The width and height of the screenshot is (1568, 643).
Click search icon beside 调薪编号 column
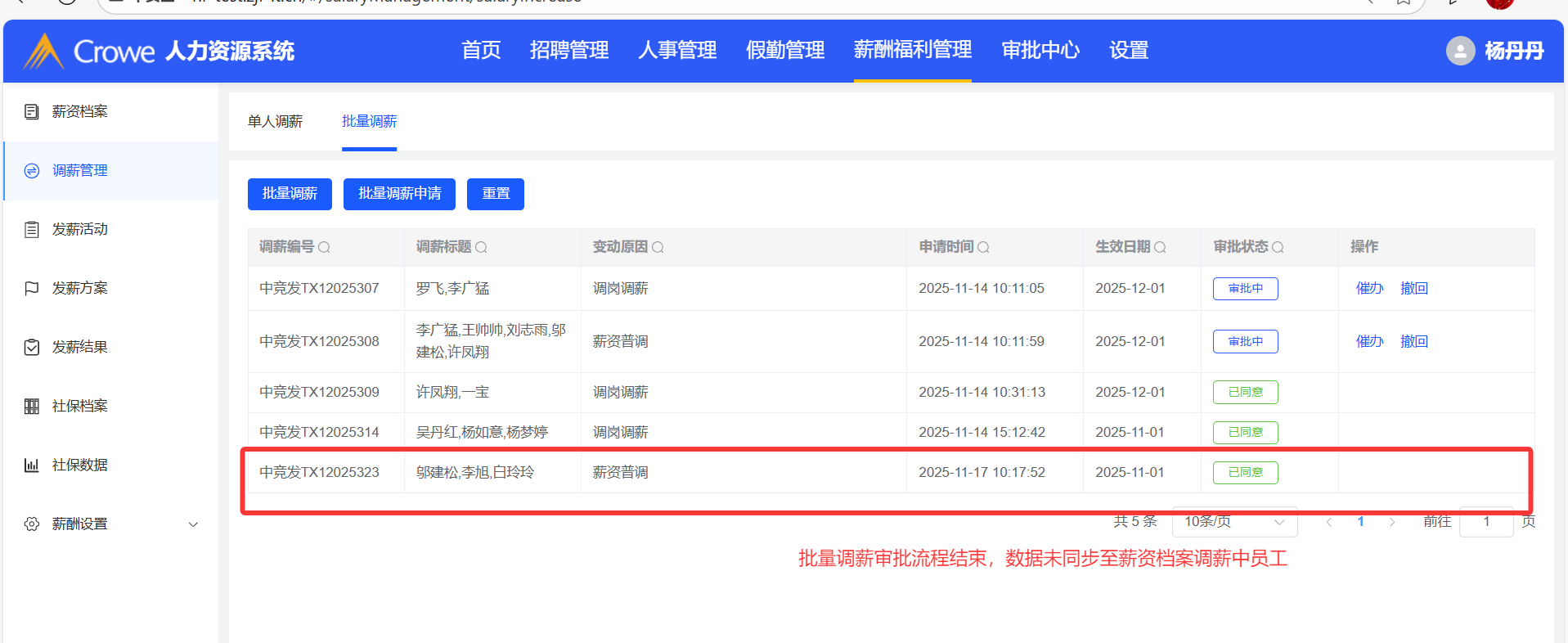(324, 247)
